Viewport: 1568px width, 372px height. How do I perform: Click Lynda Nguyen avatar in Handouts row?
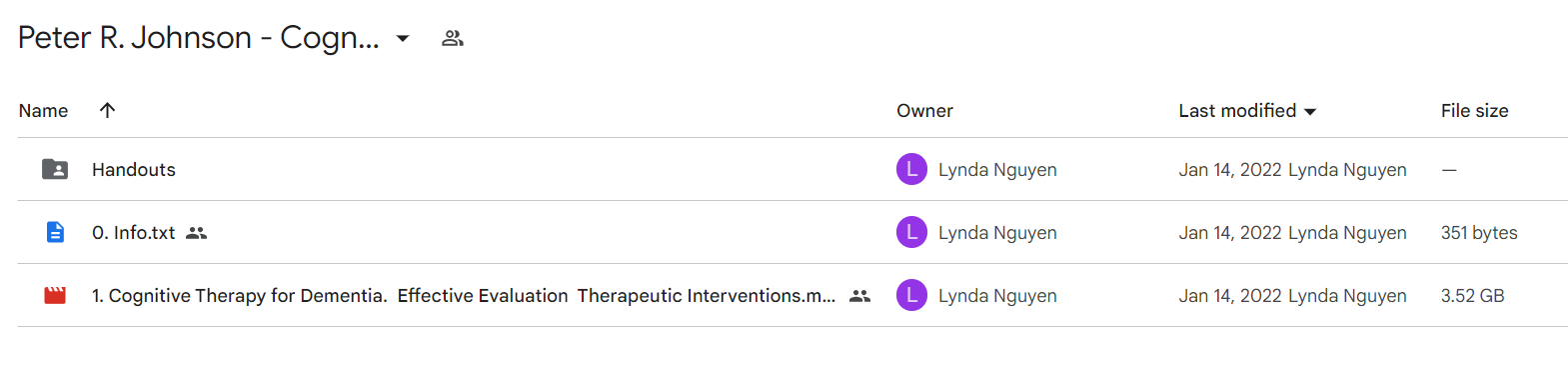coord(911,169)
